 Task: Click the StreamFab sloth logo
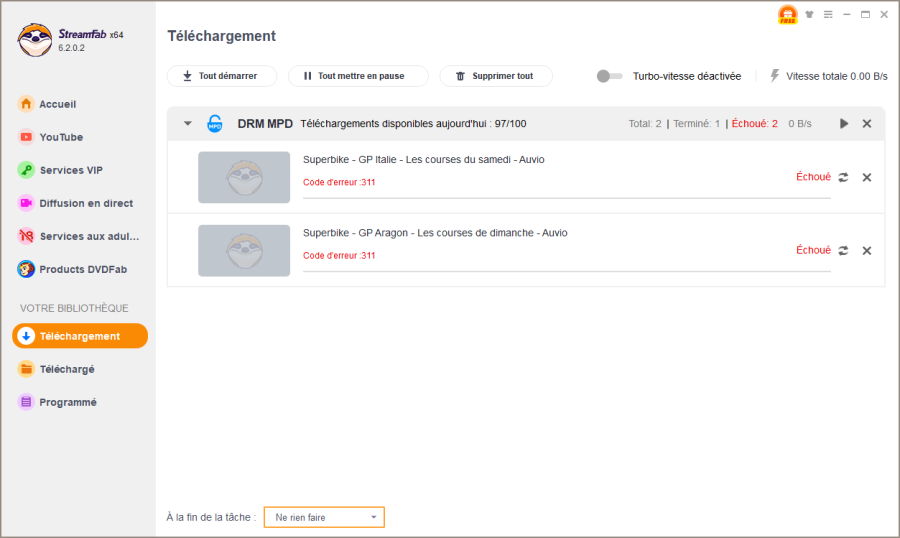pos(35,40)
